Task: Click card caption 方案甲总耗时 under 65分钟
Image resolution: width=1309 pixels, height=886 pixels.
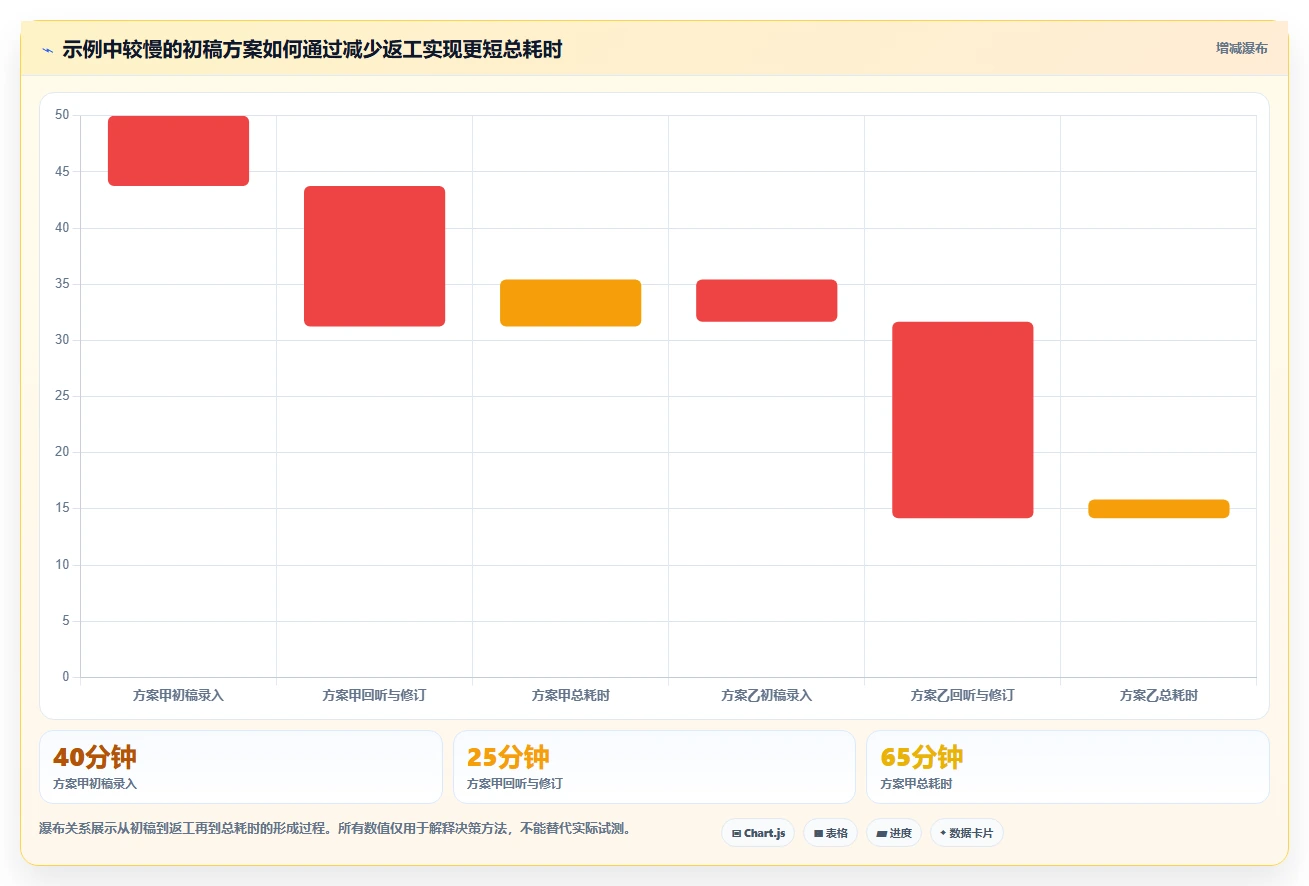Action: click(x=916, y=784)
